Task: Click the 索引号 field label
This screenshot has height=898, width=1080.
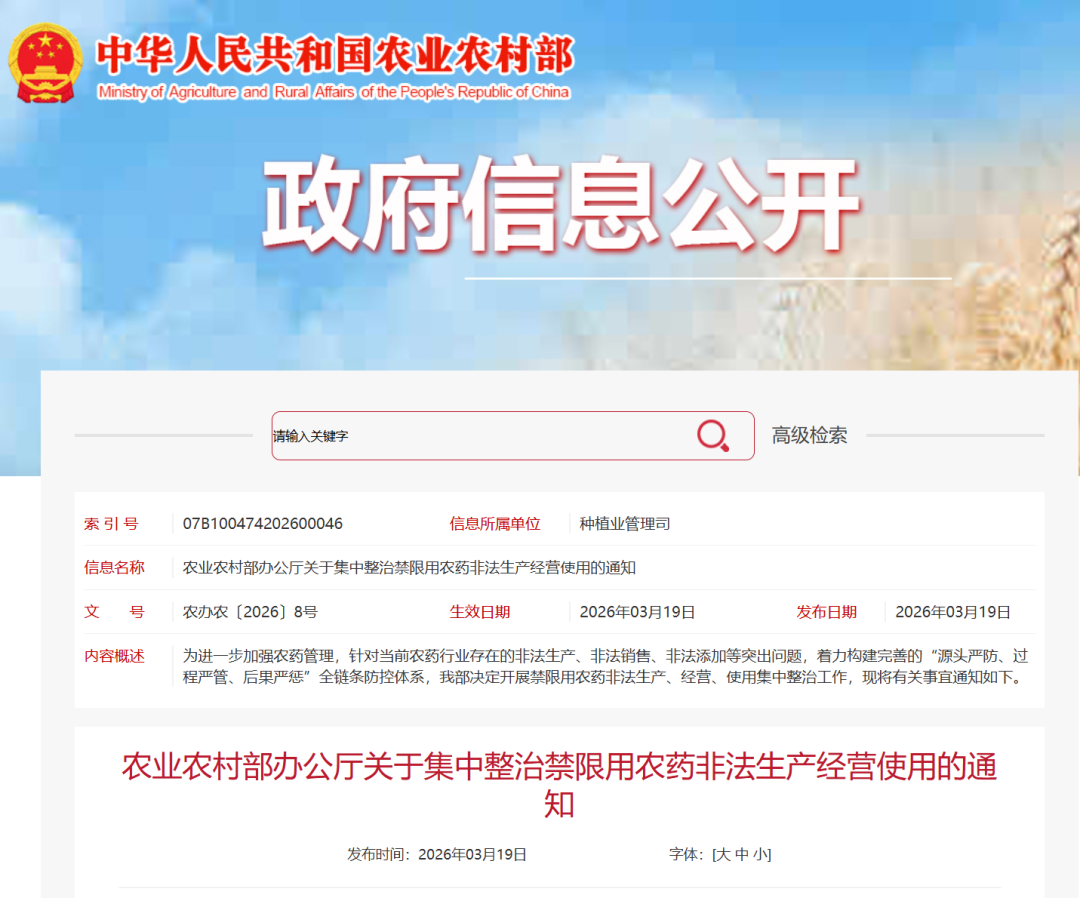Action: [113, 522]
